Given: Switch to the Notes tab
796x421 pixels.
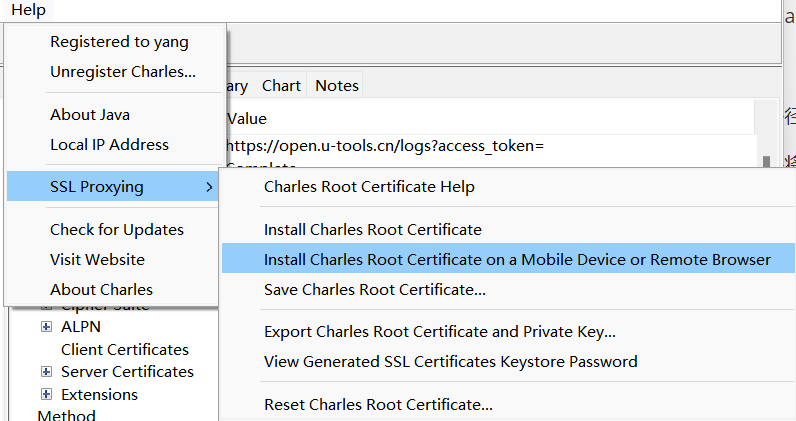Looking at the screenshot, I should coord(337,85).
